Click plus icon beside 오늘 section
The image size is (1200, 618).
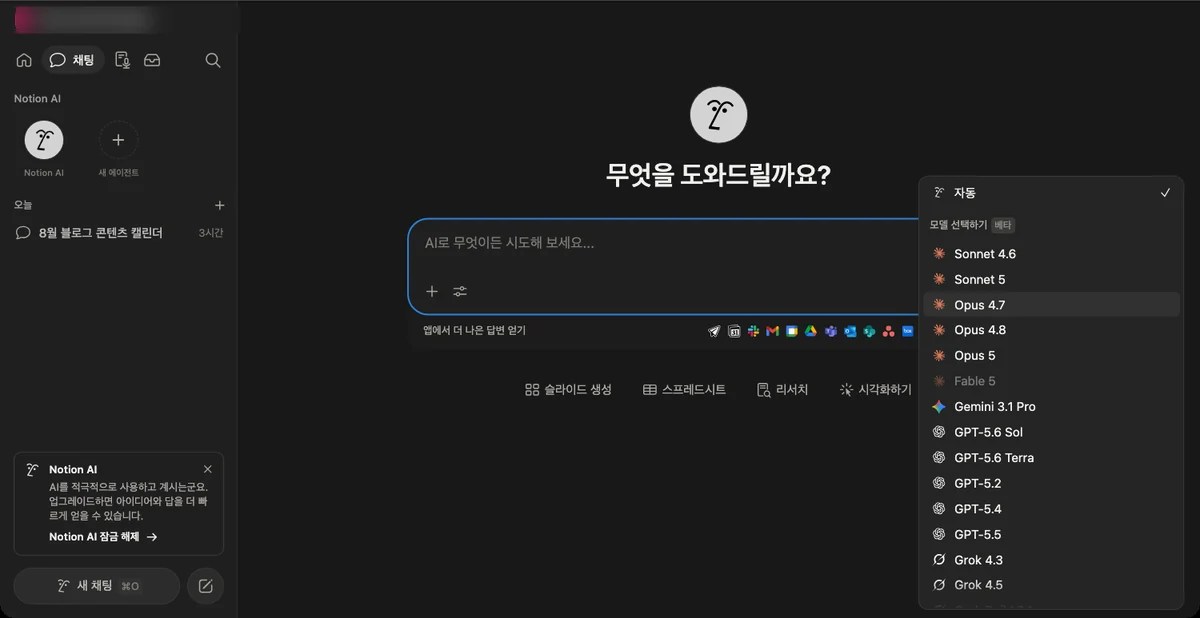pos(220,205)
